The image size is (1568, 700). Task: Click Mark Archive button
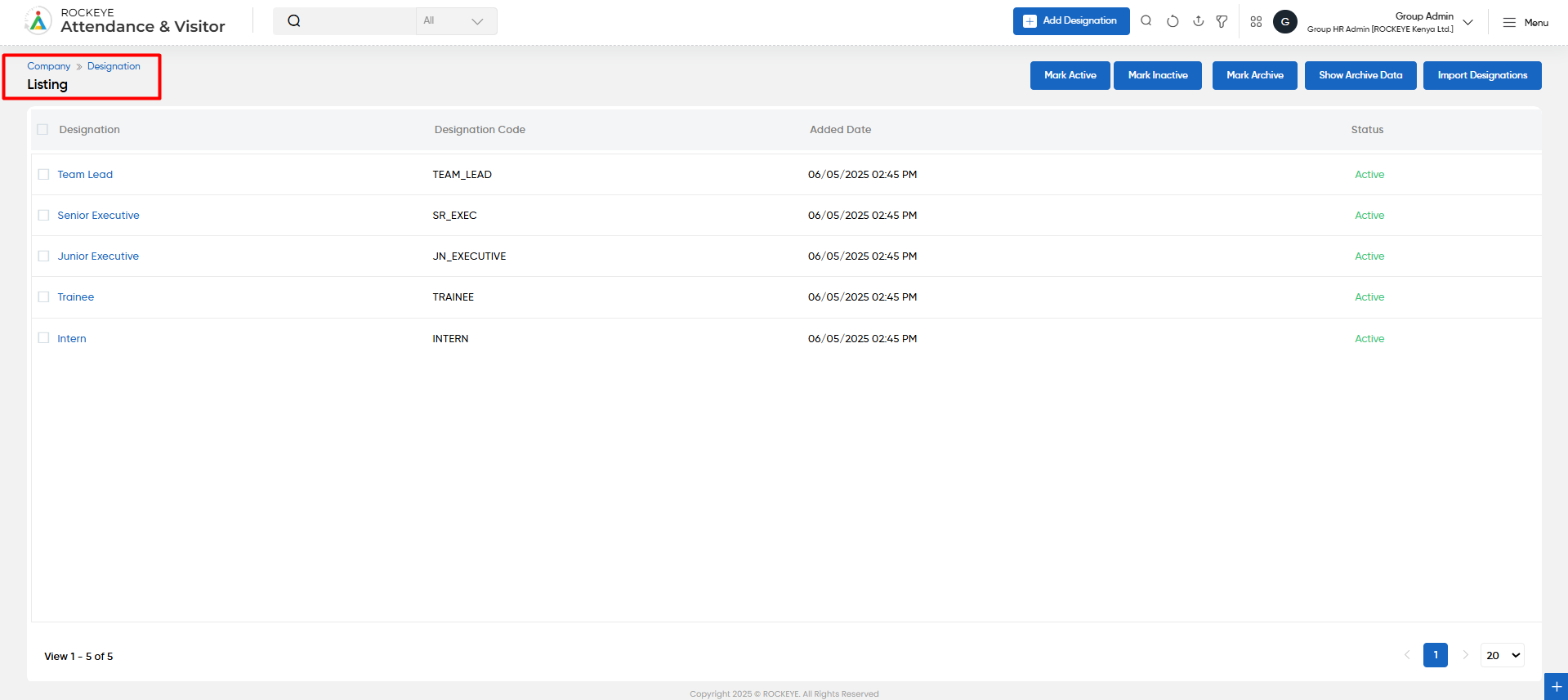pos(1255,75)
